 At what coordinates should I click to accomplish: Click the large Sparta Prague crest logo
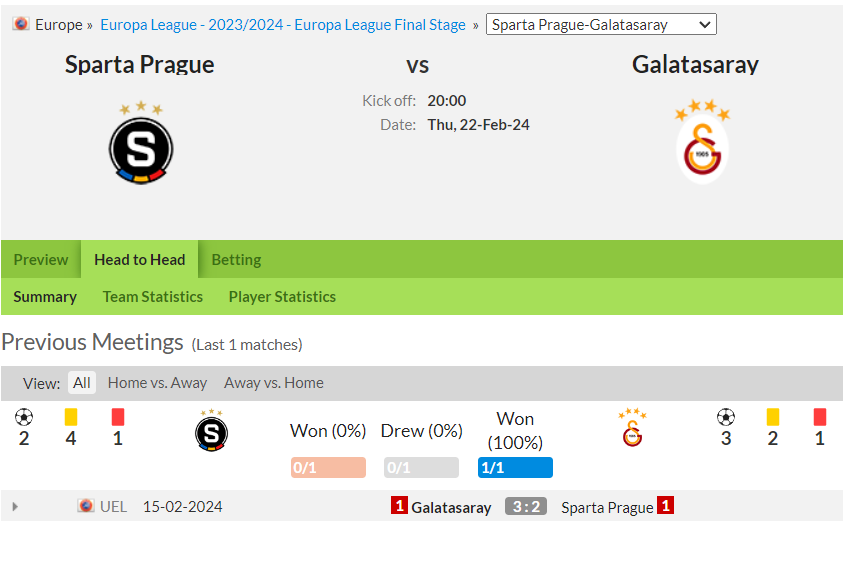pos(141,143)
